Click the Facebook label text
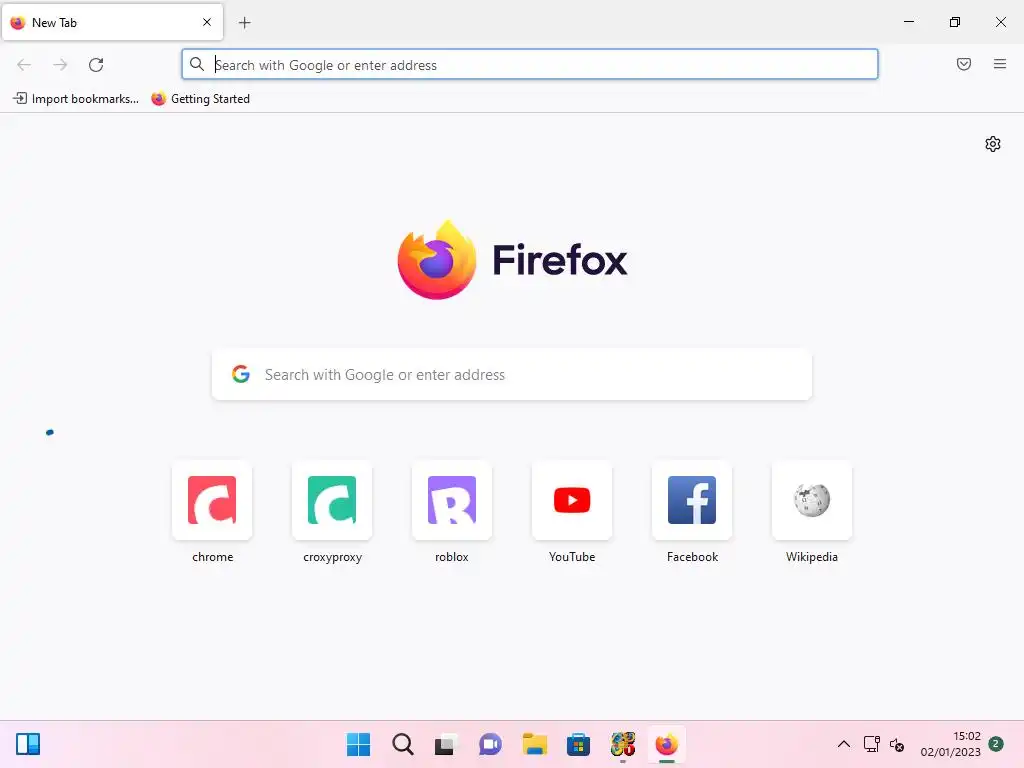The width and height of the screenshot is (1024, 768). (x=692, y=557)
